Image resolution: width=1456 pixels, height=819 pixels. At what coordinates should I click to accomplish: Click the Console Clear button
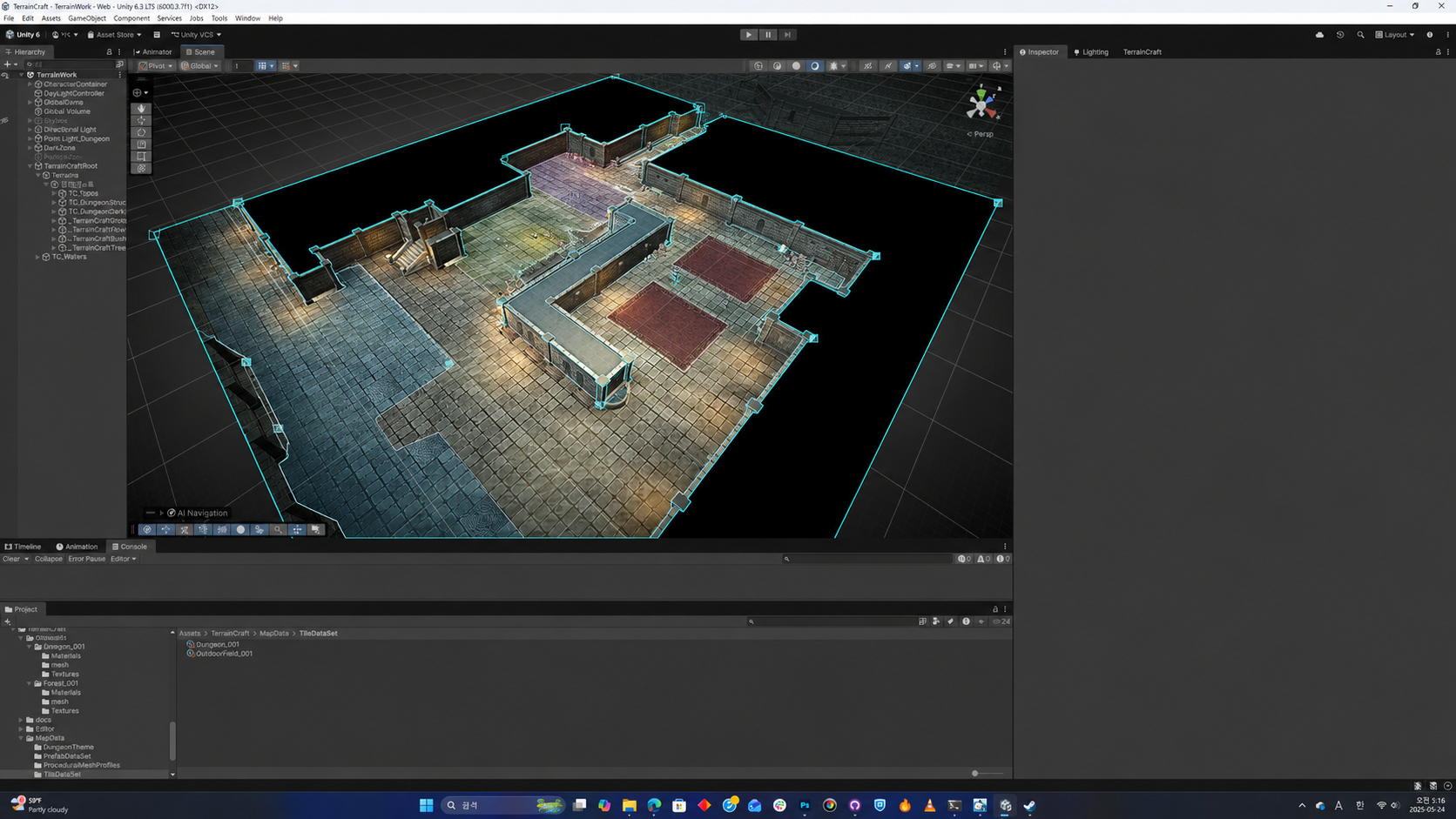[11, 559]
